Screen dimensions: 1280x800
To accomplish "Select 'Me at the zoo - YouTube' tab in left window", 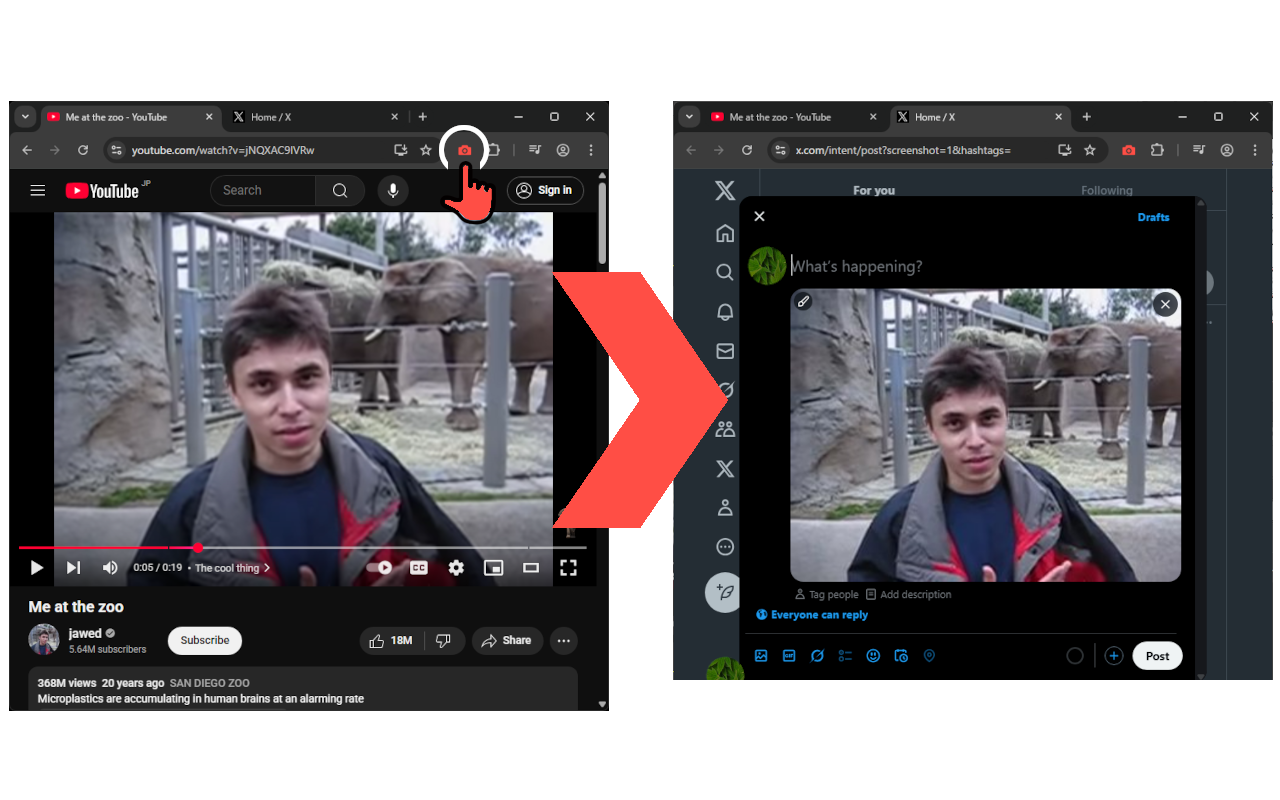I will point(130,117).
